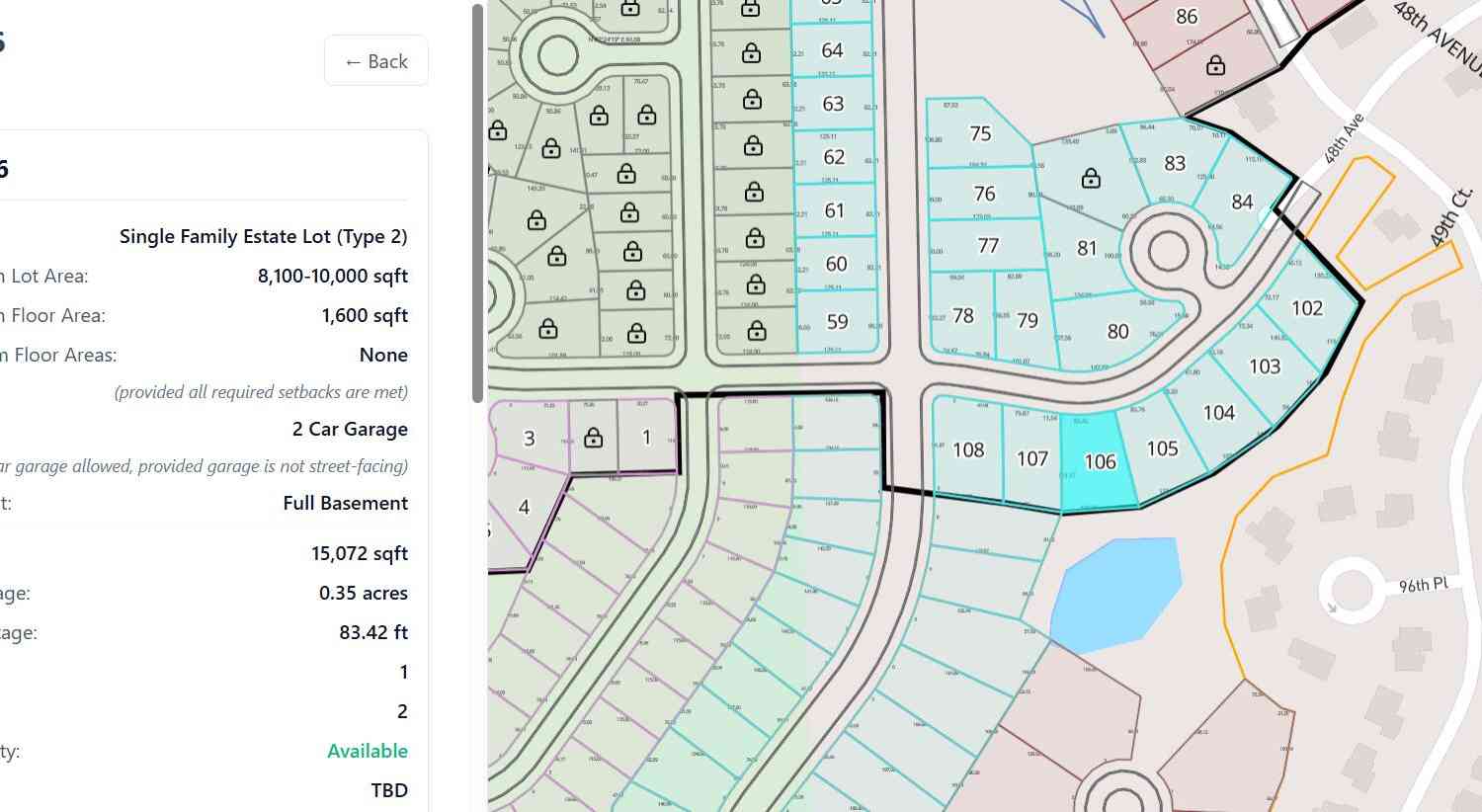
Task: Select lot 61 on the map
Action: tap(835, 210)
